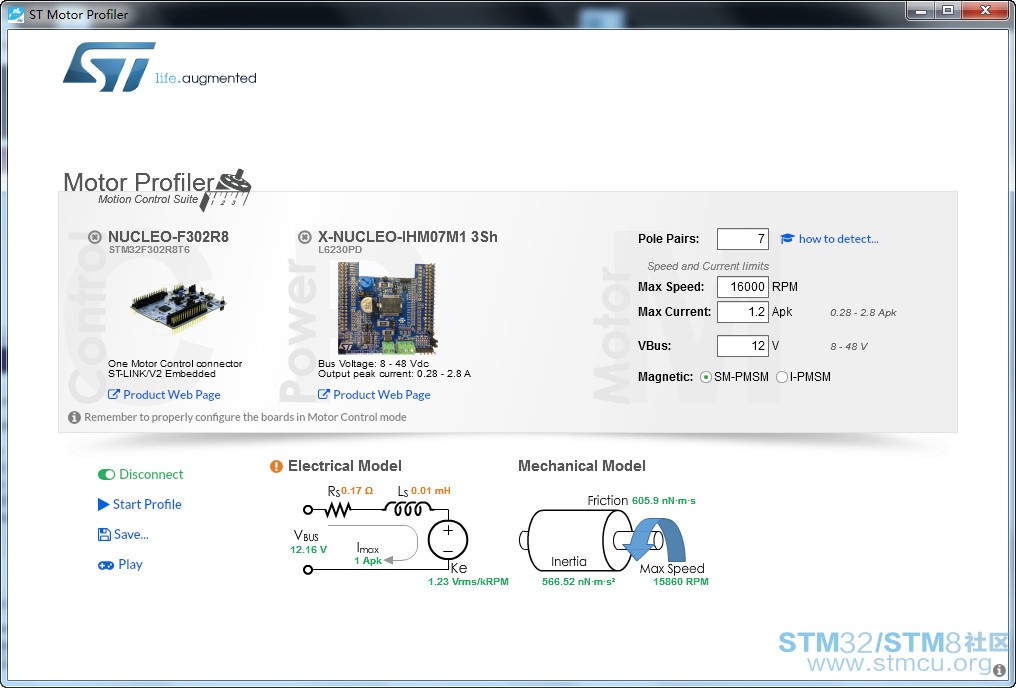Click the X-NUCLEO-IHM07M1 3Sh power board selector icon
The width and height of the screenshot is (1016, 688).
pos(305,237)
